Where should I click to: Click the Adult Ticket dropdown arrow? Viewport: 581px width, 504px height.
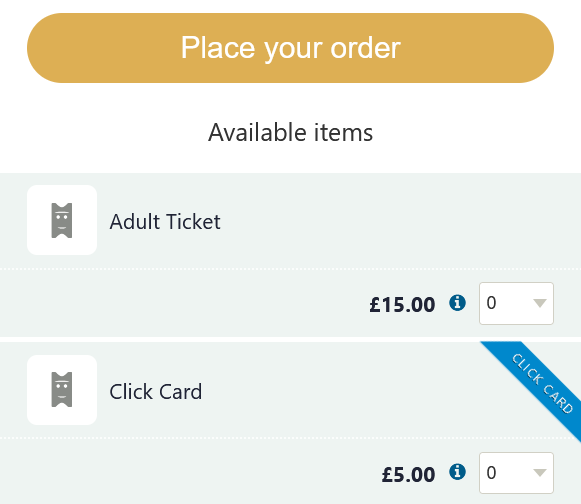click(540, 304)
